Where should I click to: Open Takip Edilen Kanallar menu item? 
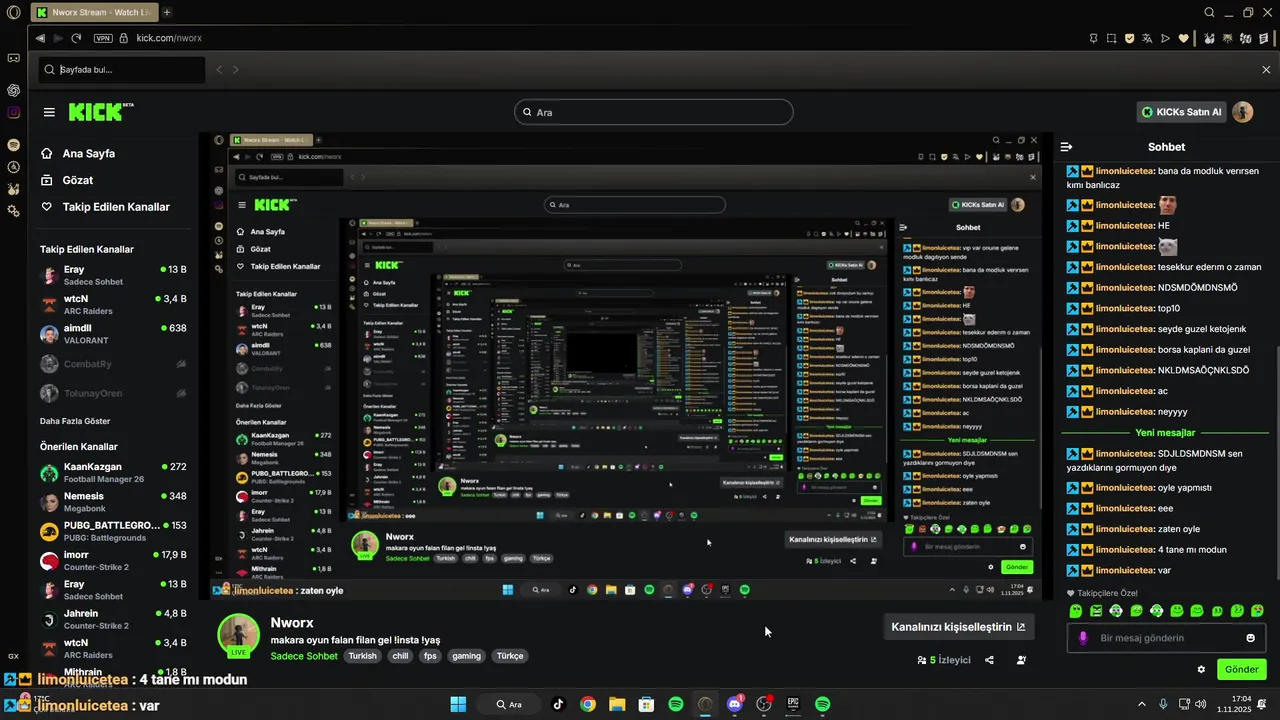[105, 207]
